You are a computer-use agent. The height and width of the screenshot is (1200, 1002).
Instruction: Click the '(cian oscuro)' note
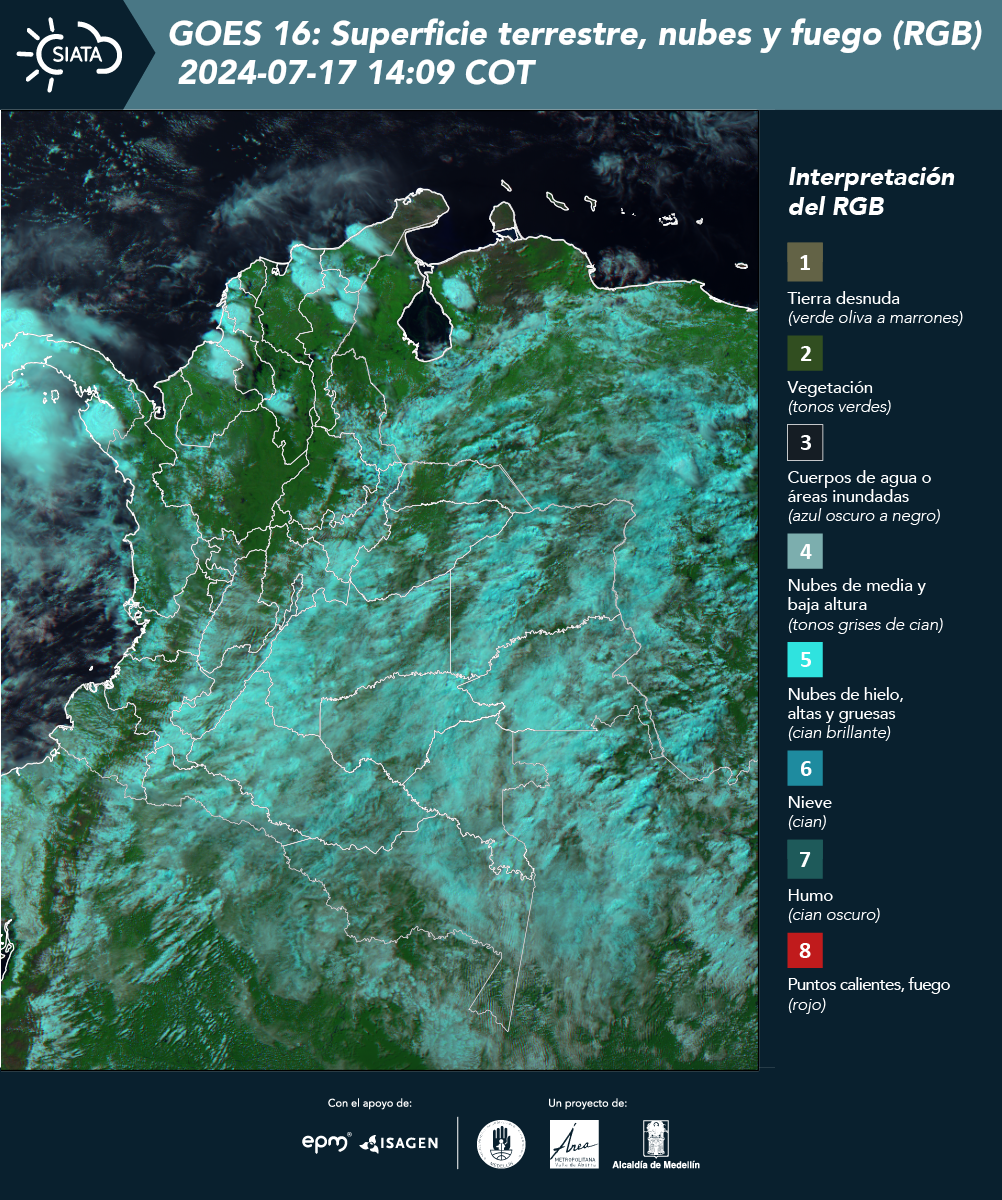tap(834, 914)
